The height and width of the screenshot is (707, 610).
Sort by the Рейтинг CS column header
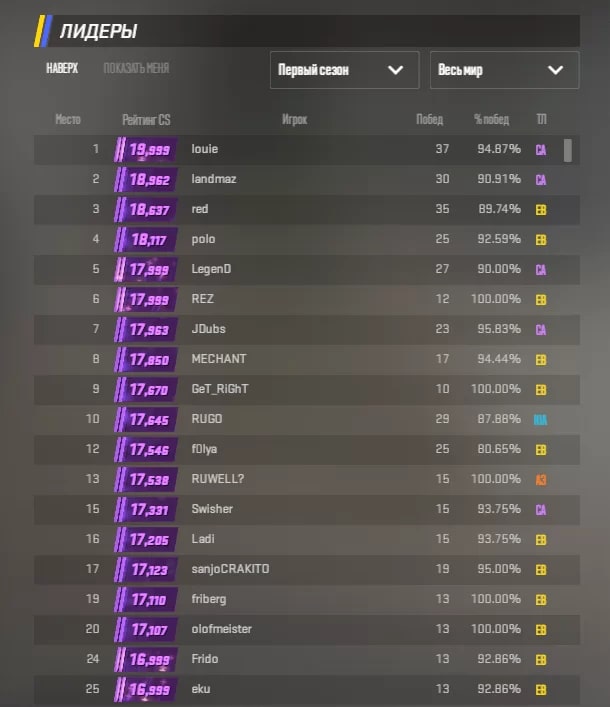146,120
